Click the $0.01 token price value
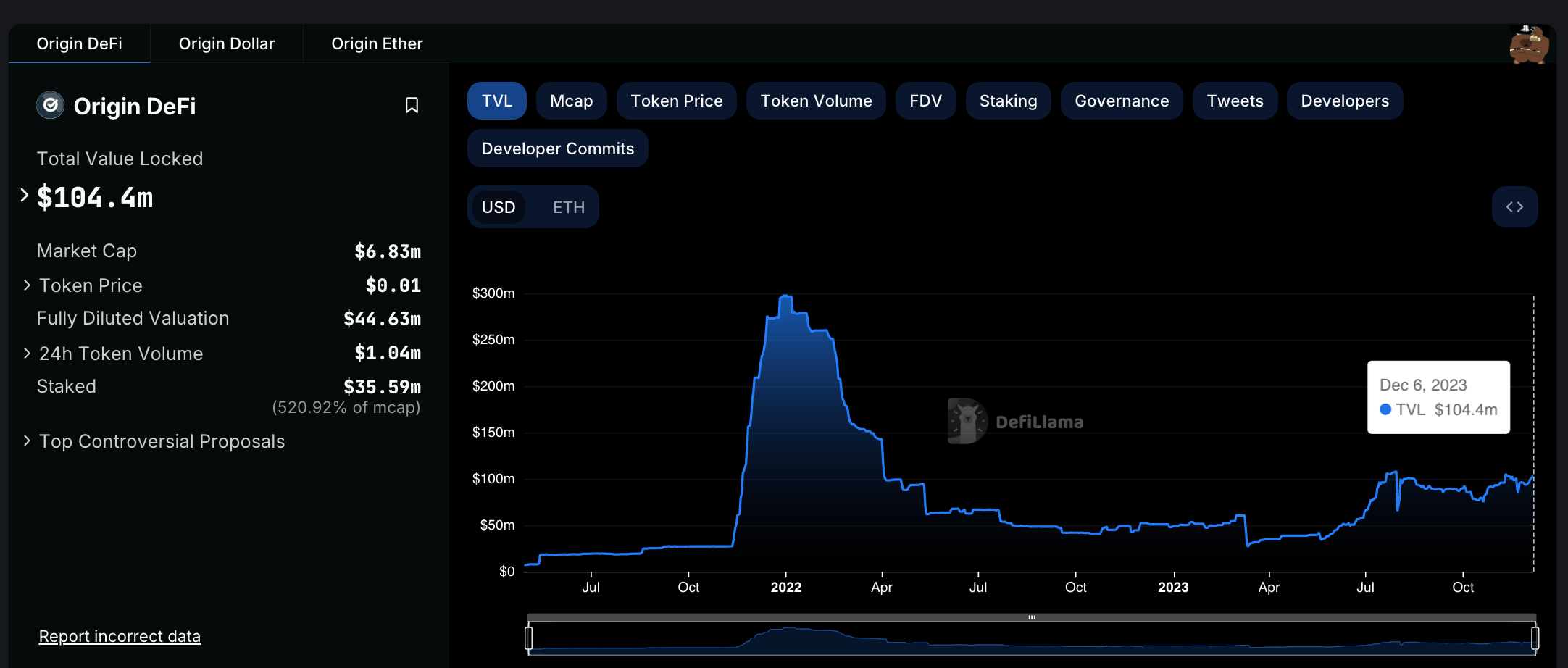Viewport: 1568px width, 668px height. click(x=393, y=285)
